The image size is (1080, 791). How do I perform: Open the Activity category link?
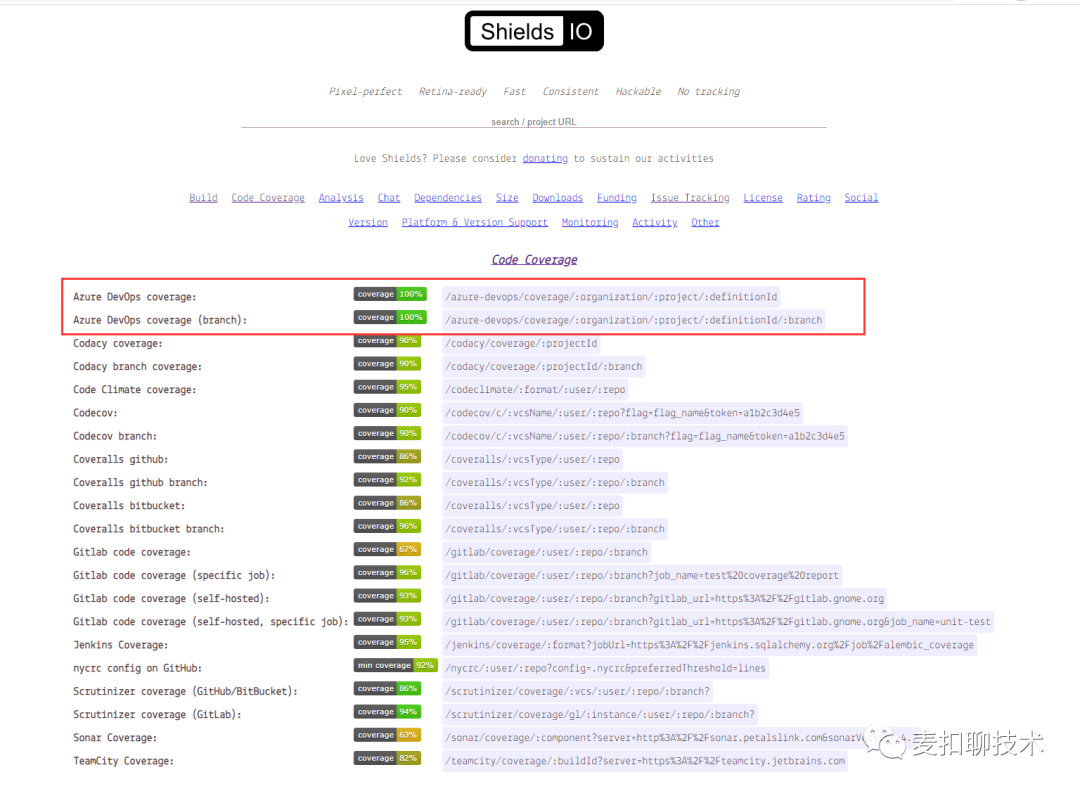pos(654,223)
